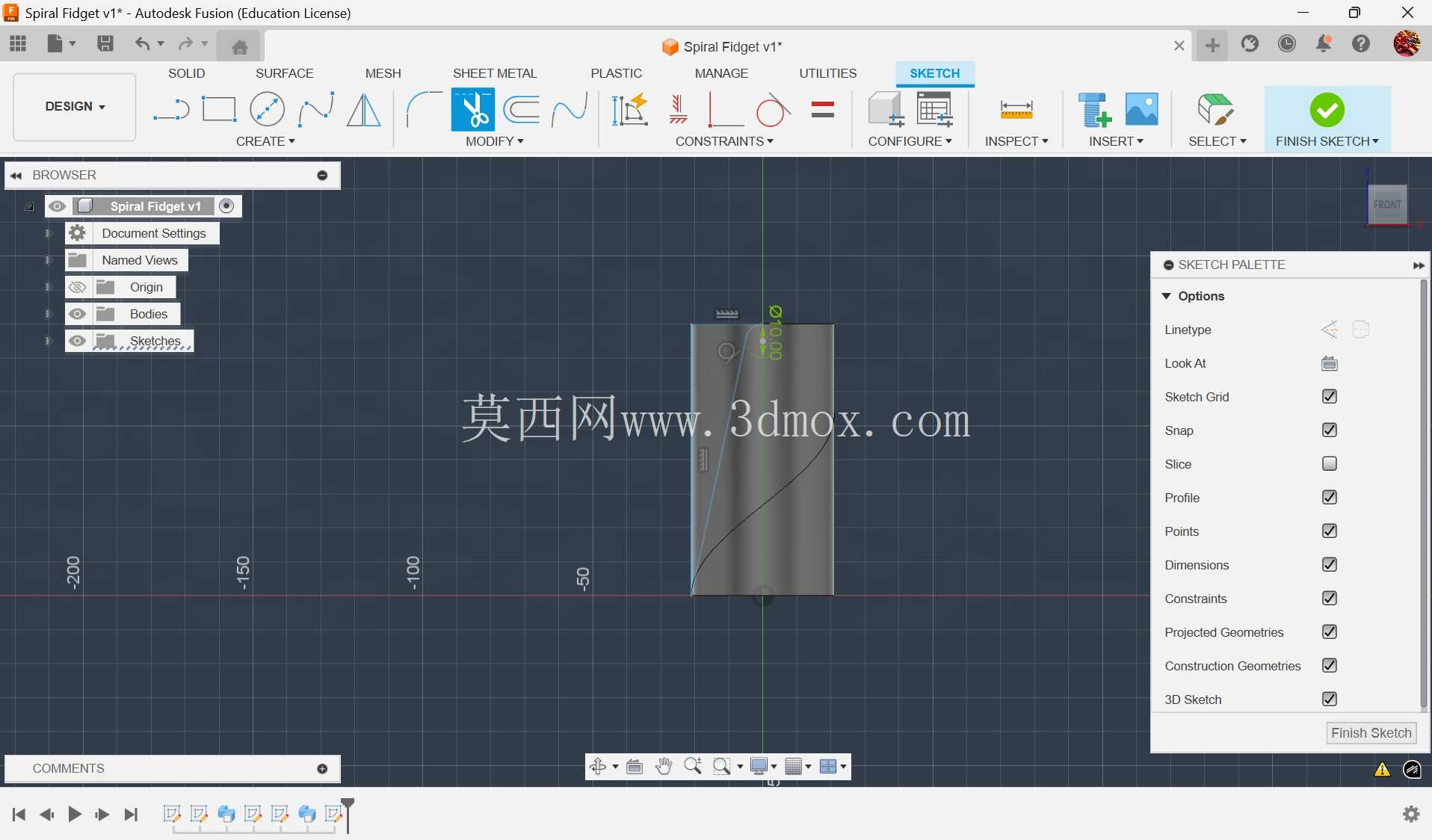Apply the Horizontal/Vertical constraint
The image size is (1432, 840).
(x=678, y=110)
